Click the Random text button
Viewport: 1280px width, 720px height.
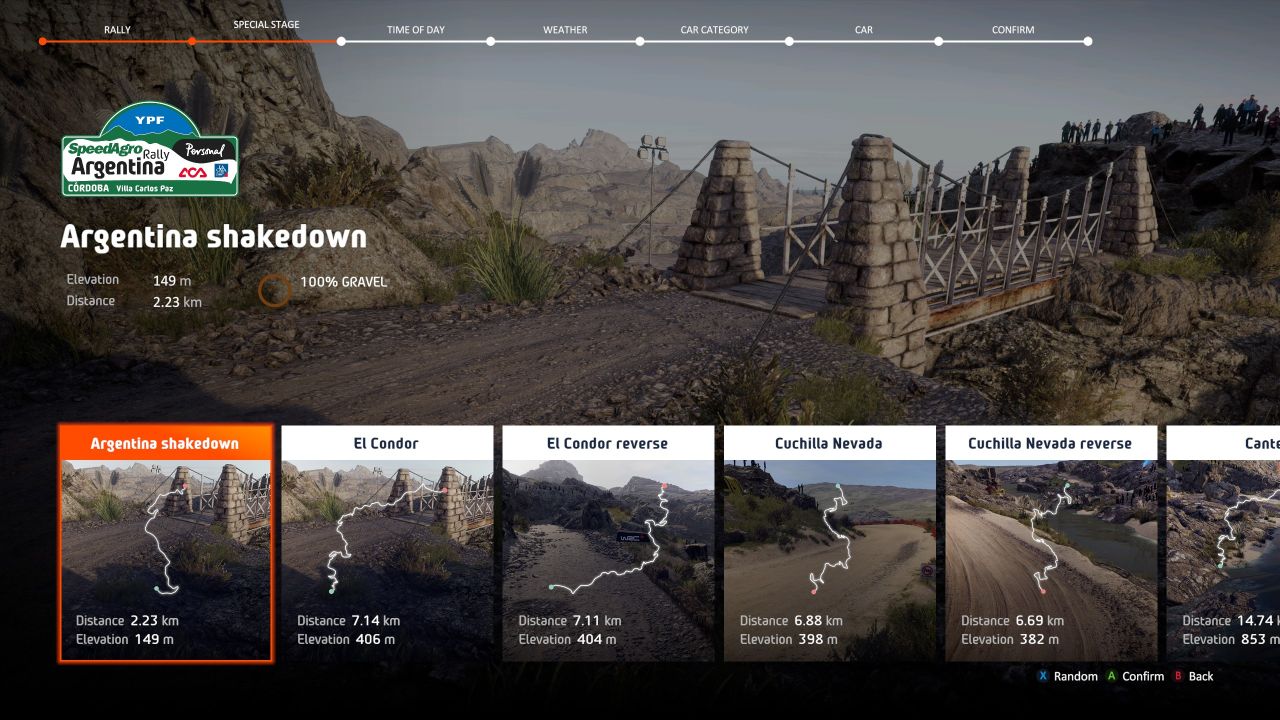click(x=1075, y=677)
